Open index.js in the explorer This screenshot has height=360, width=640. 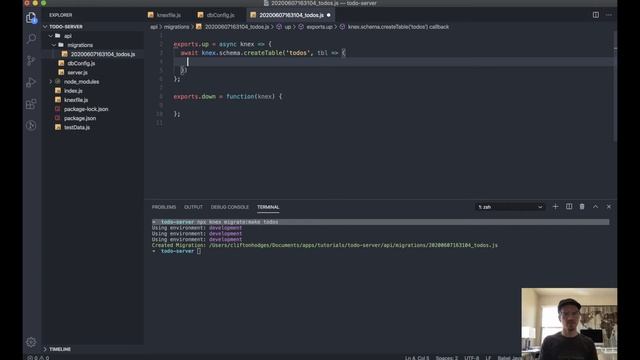coord(73,91)
